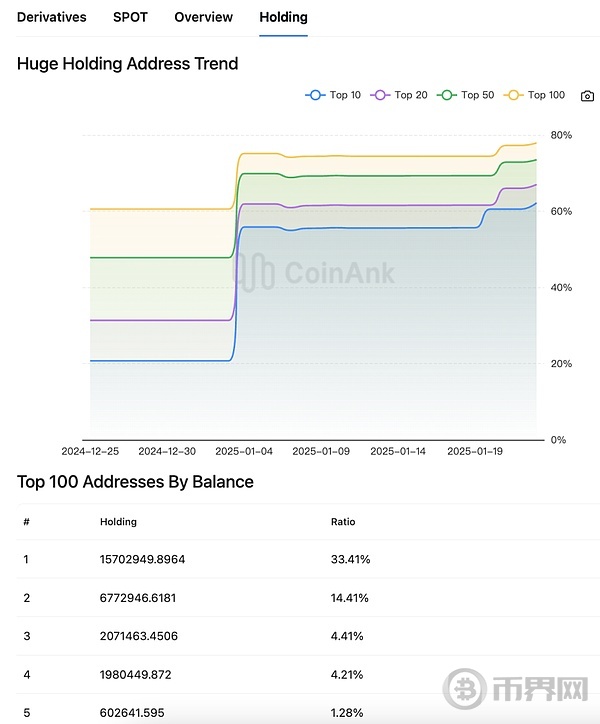Click the 33.41% ratio in row 1
The height and width of the screenshot is (724, 600).
coord(350,559)
